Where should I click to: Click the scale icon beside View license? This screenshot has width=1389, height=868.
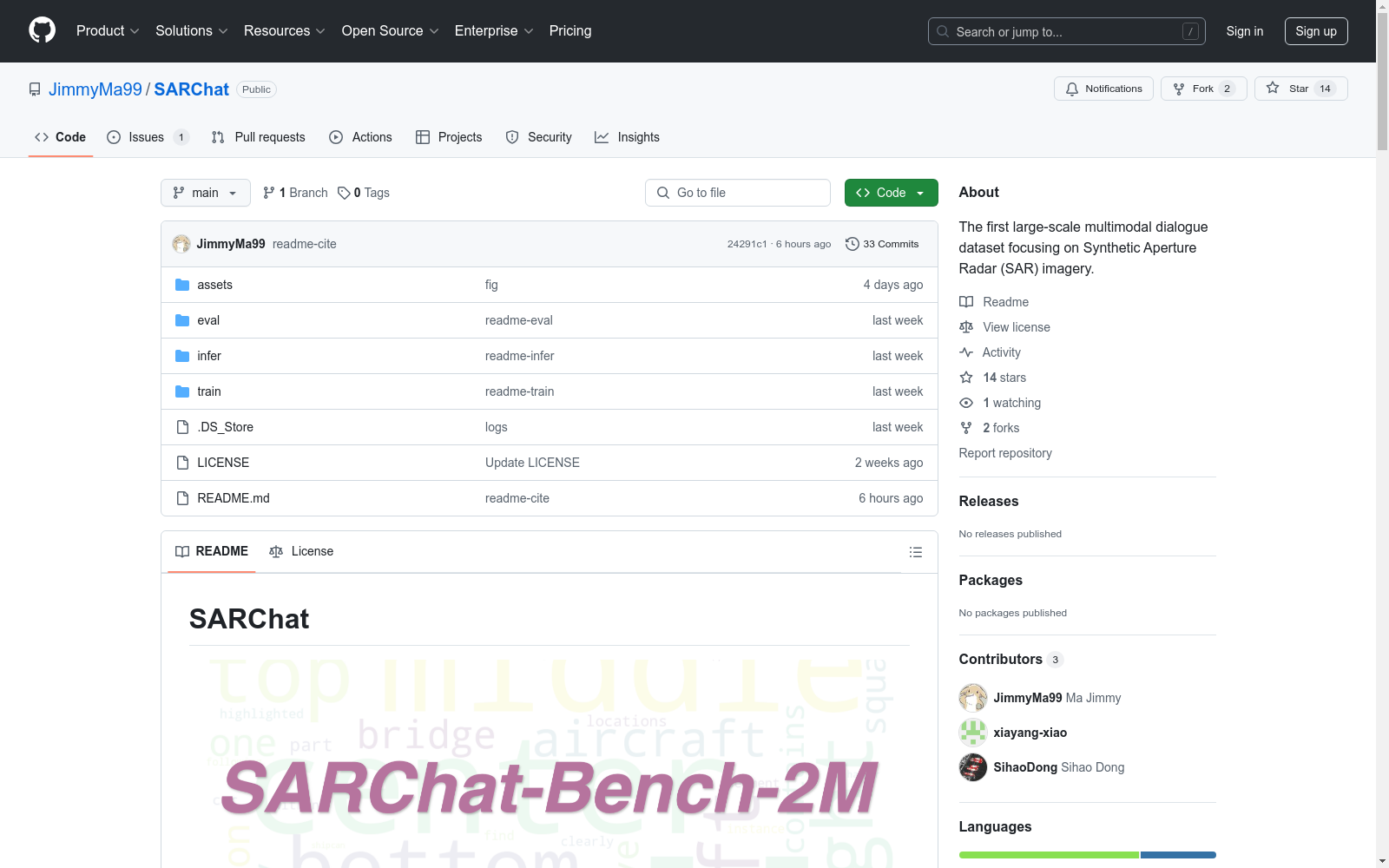(966, 327)
